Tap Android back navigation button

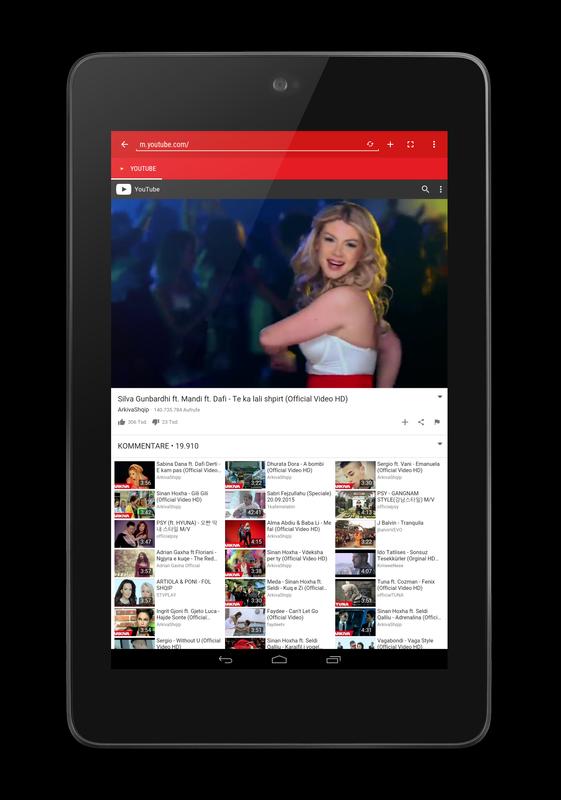[225, 660]
